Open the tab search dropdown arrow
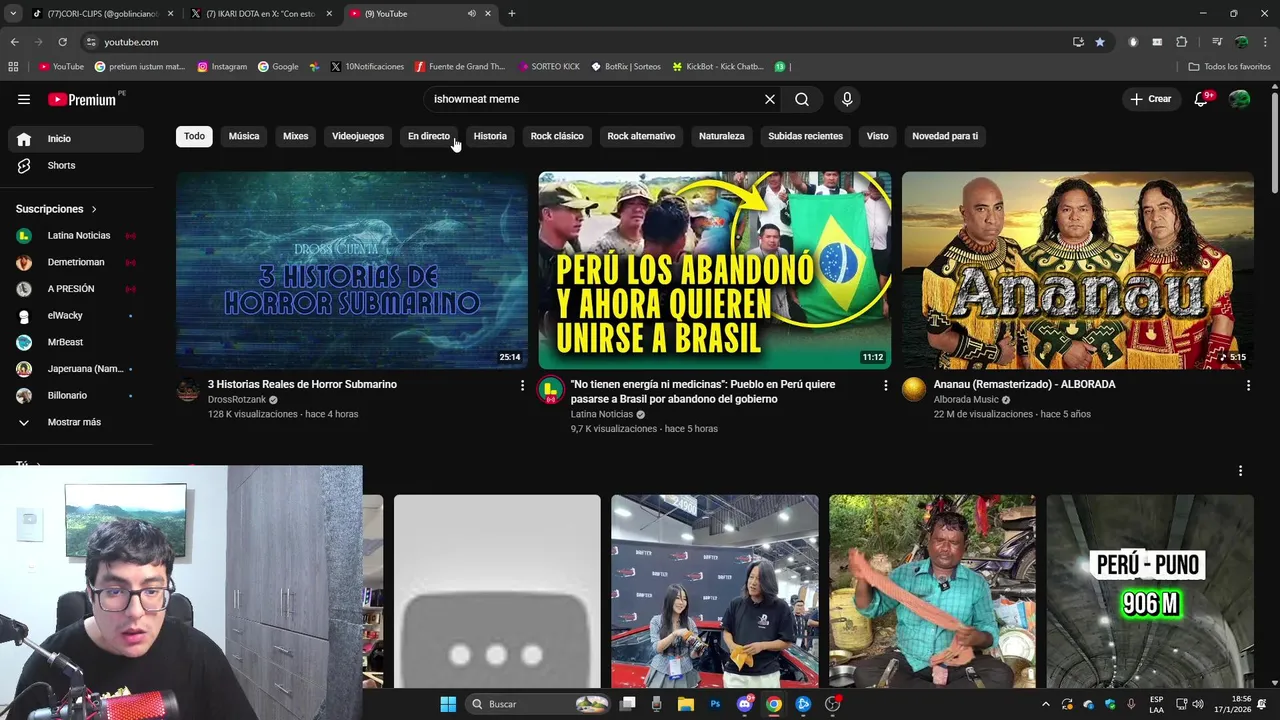The width and height of the screenshot is (1280, 720). pyautogui.click(x=13, y=13)
